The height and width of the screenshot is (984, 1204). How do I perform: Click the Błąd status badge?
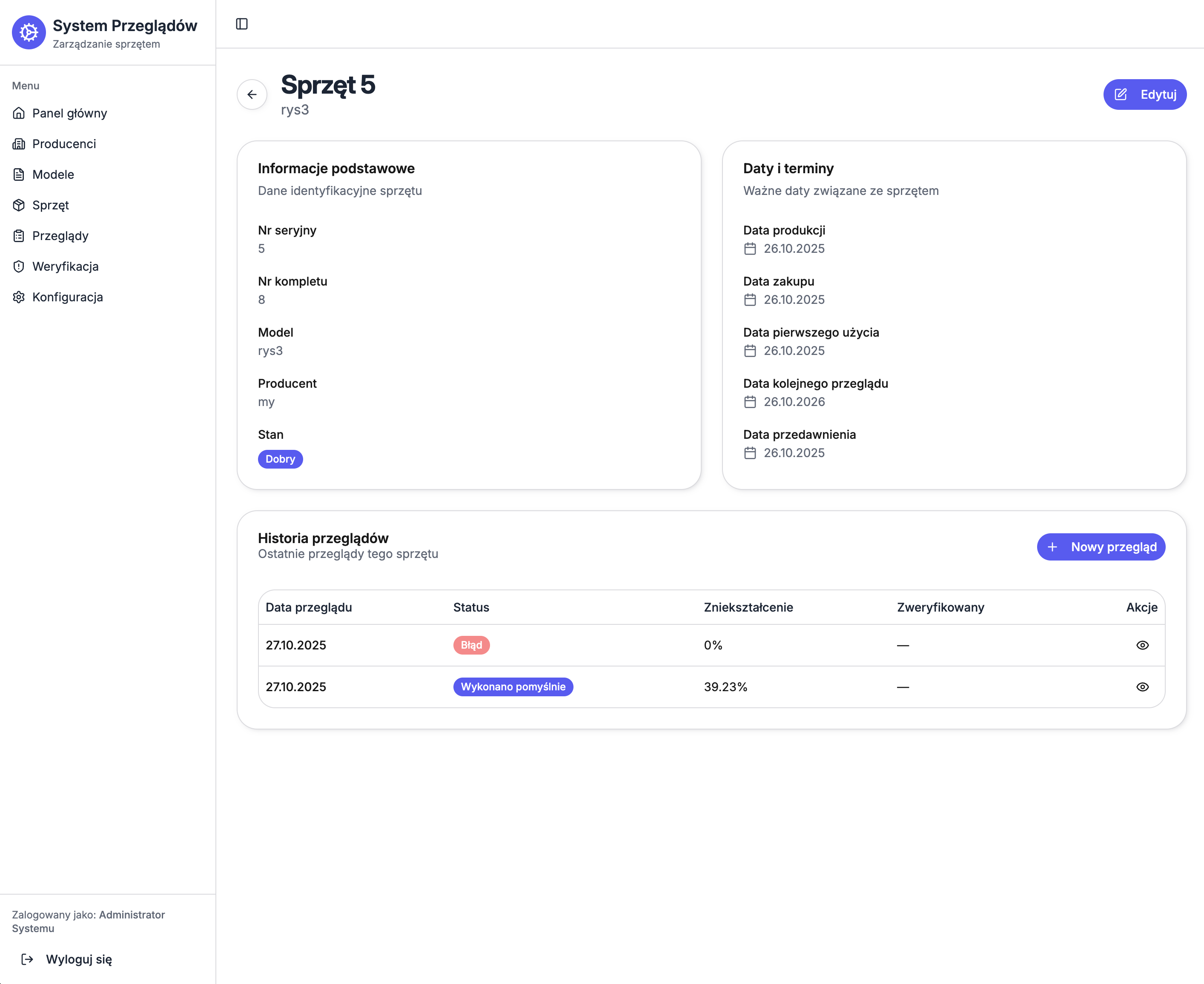471,645
